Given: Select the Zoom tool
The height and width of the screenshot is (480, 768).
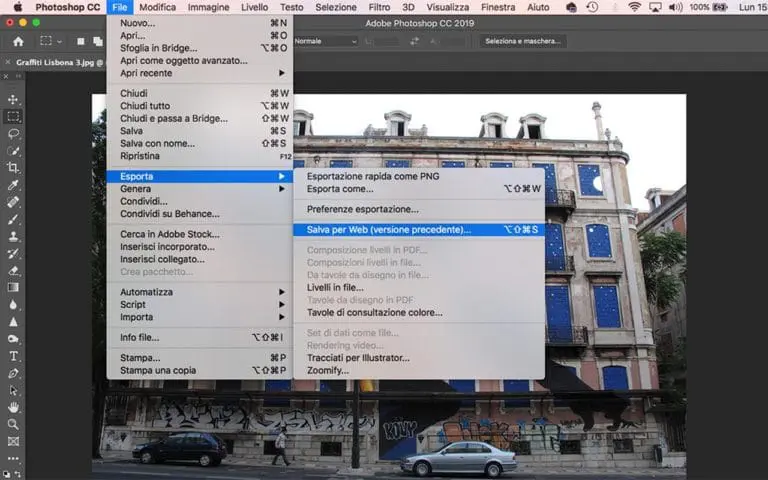Looking at the screenshot, I should click(13, 424).
